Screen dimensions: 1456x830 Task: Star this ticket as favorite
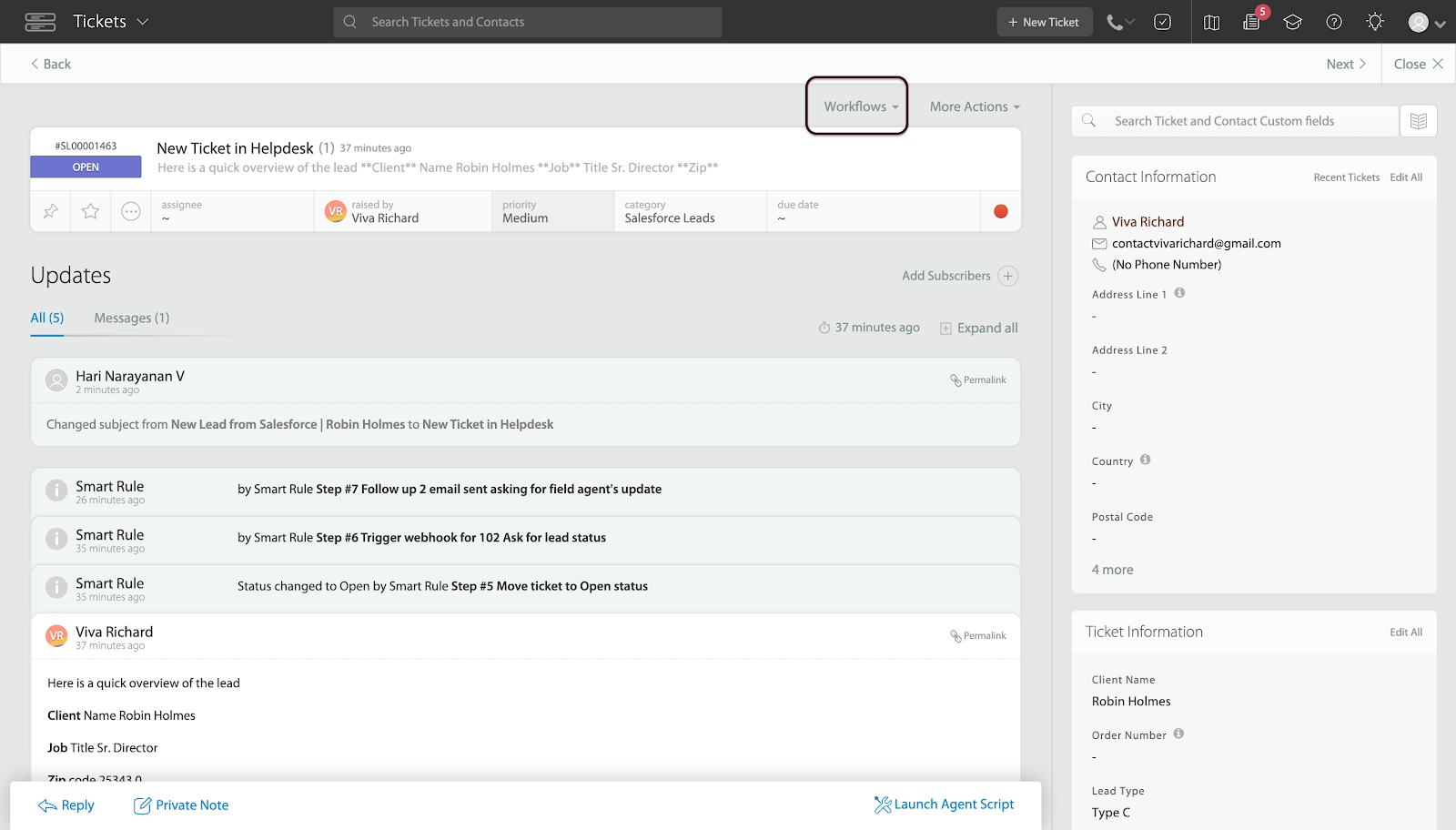pyautogui.click(x=90, y=211)
